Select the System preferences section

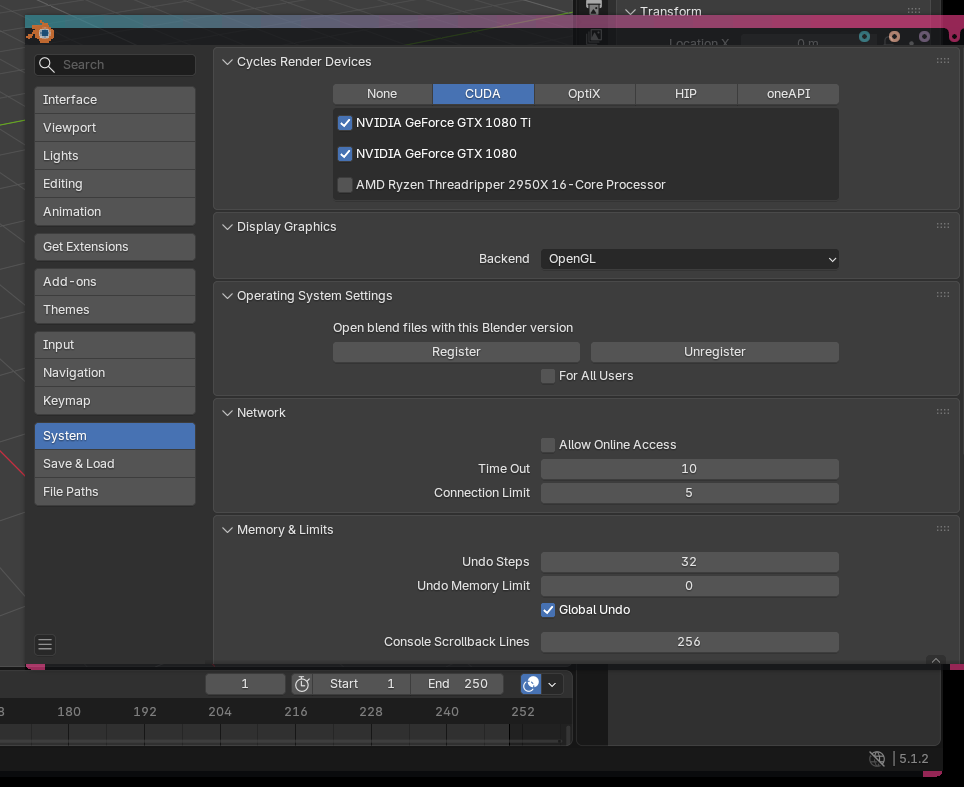[x=115, y=436]
